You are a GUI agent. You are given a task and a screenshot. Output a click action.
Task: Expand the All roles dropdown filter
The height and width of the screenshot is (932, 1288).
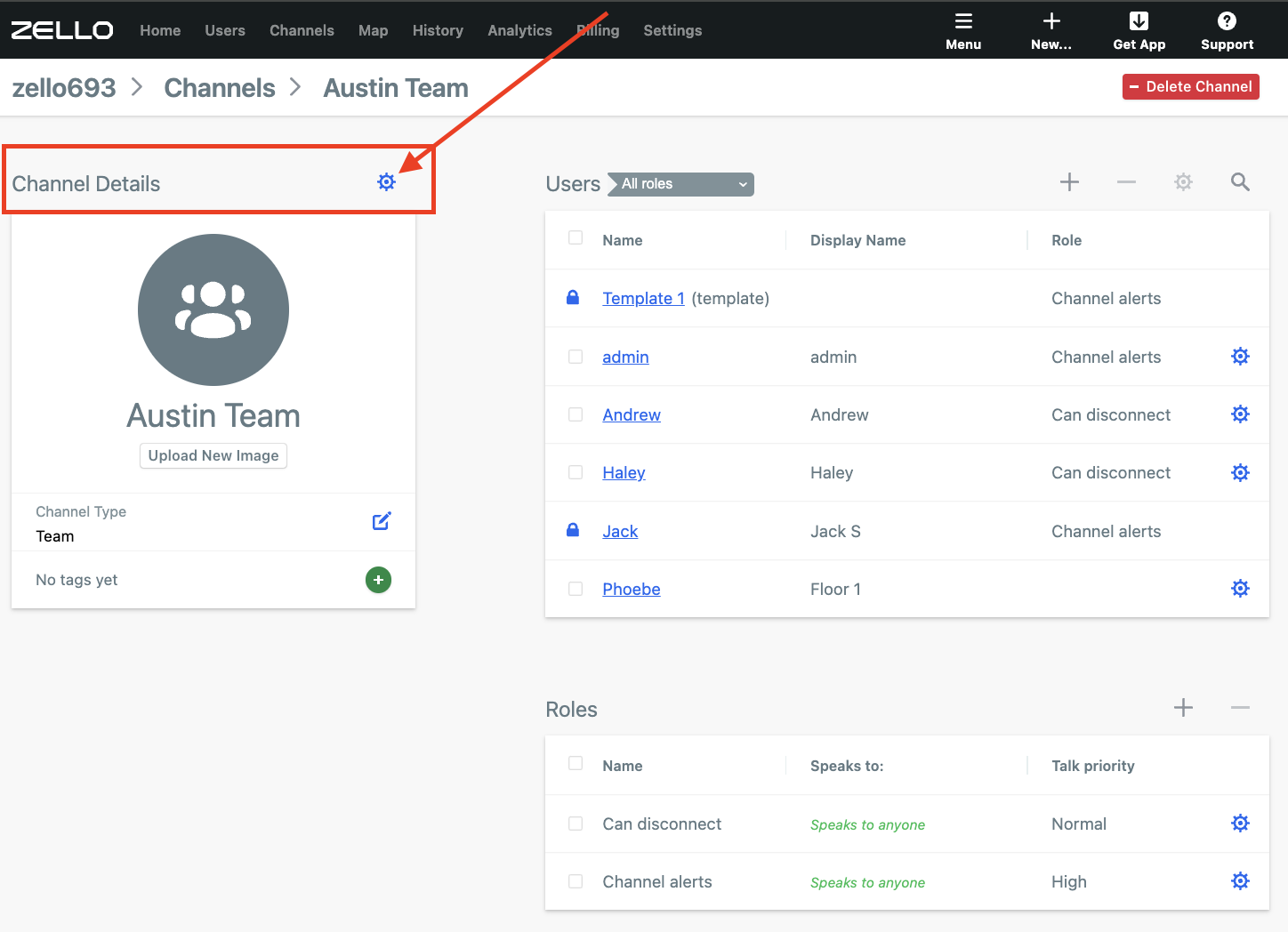point(682,184)
